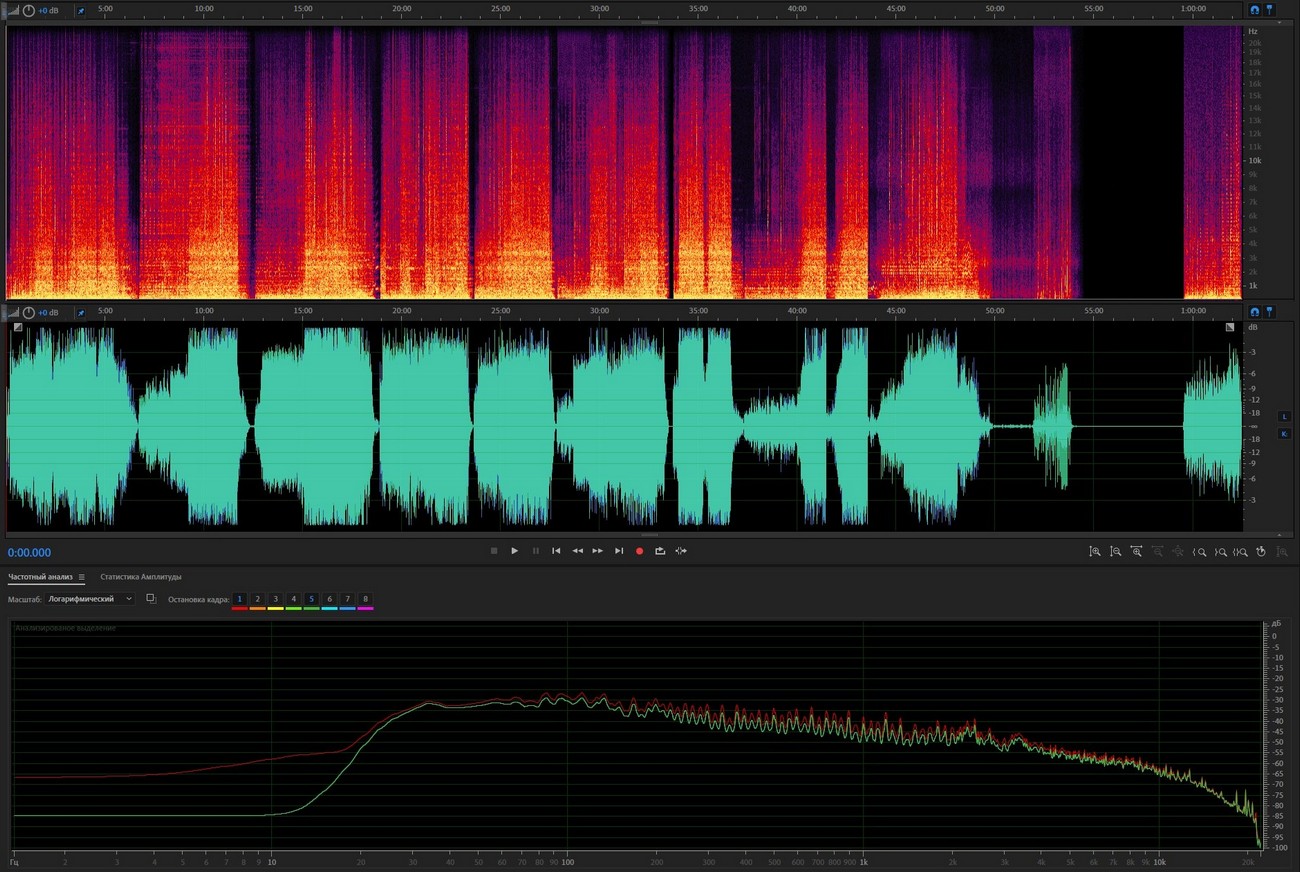Zoom to selection with double-bracket magnifier icon
The width and height of the screenshot is (1300, 872).
coord(1241,551)
